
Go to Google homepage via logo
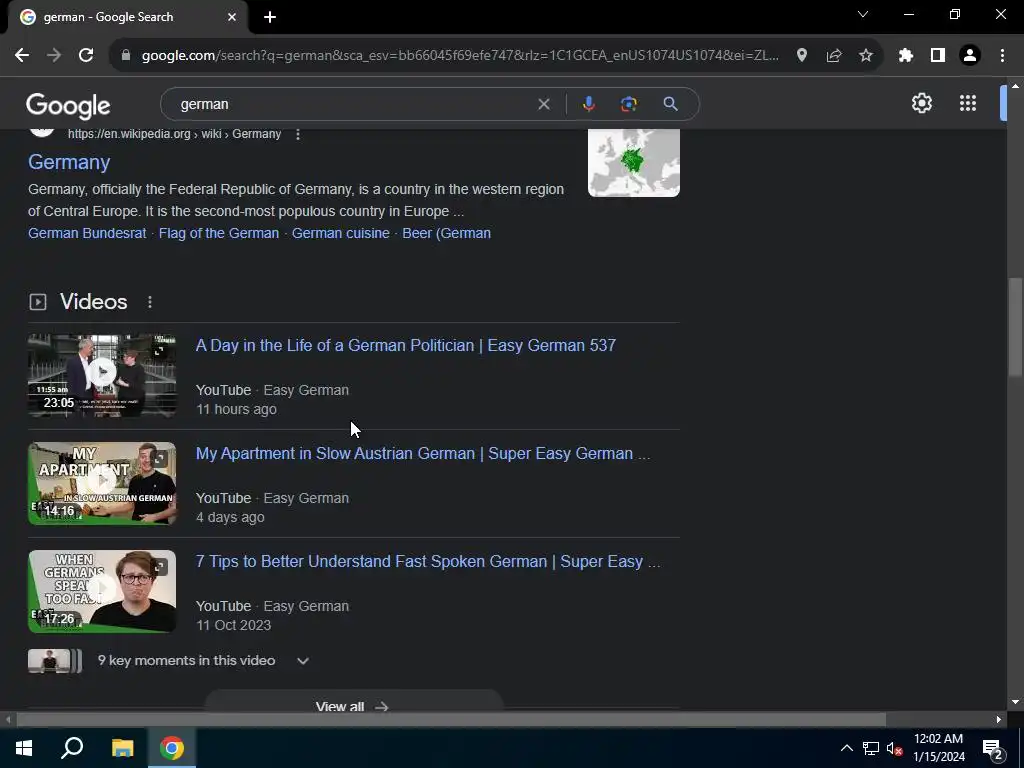point(68,106)
